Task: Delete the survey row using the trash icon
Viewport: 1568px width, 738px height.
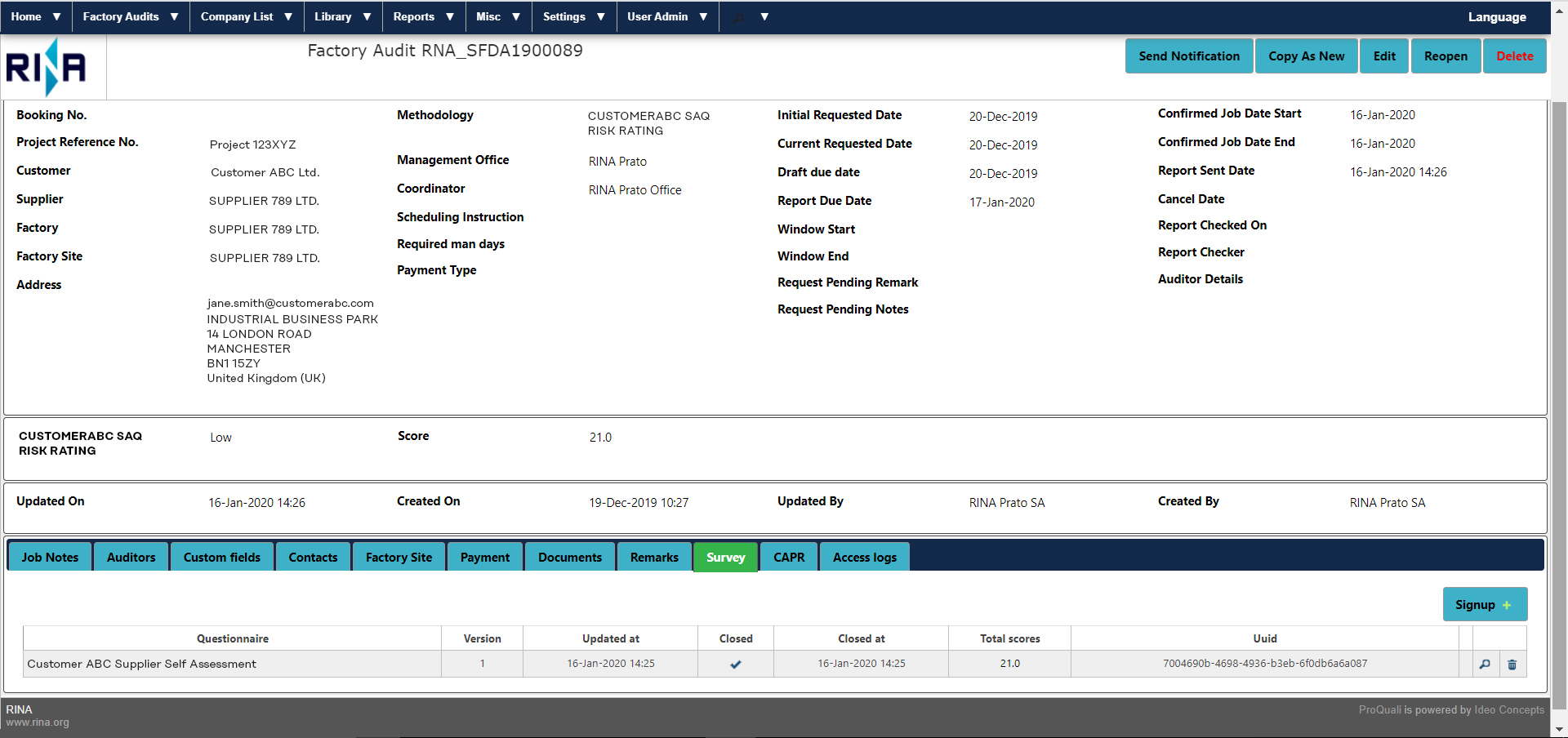Action: coord(1512,664)
